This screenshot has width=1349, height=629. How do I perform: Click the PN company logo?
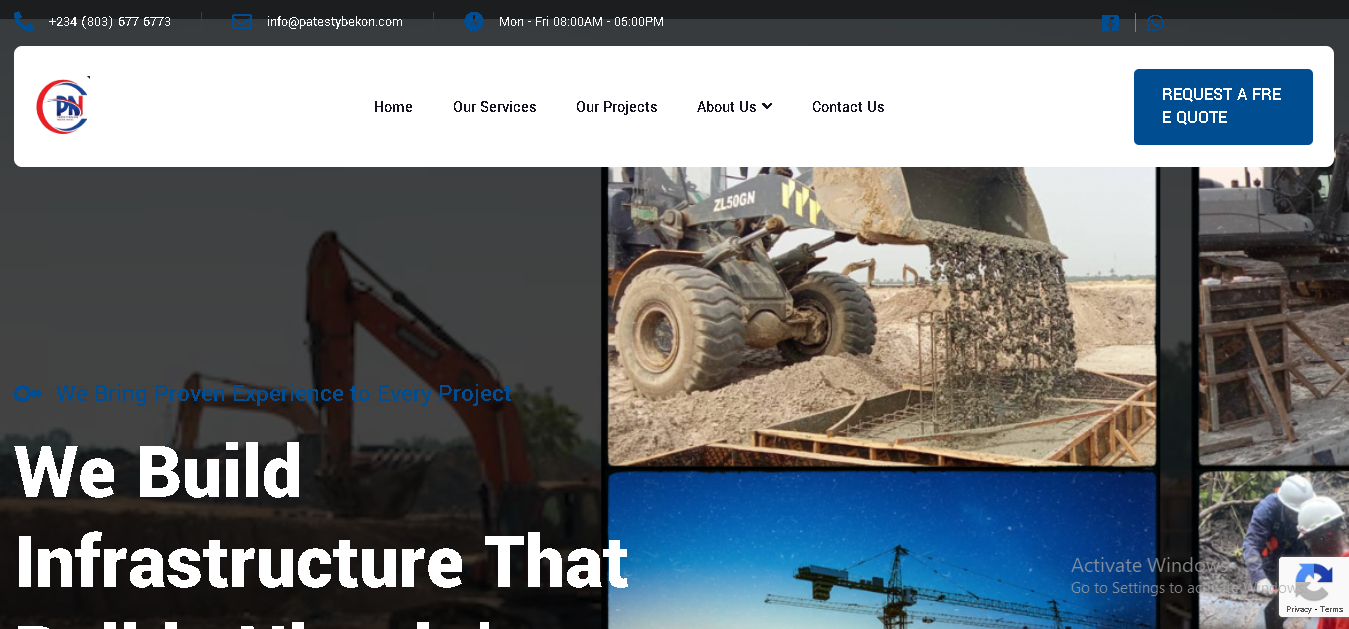(x=63, y=106)
